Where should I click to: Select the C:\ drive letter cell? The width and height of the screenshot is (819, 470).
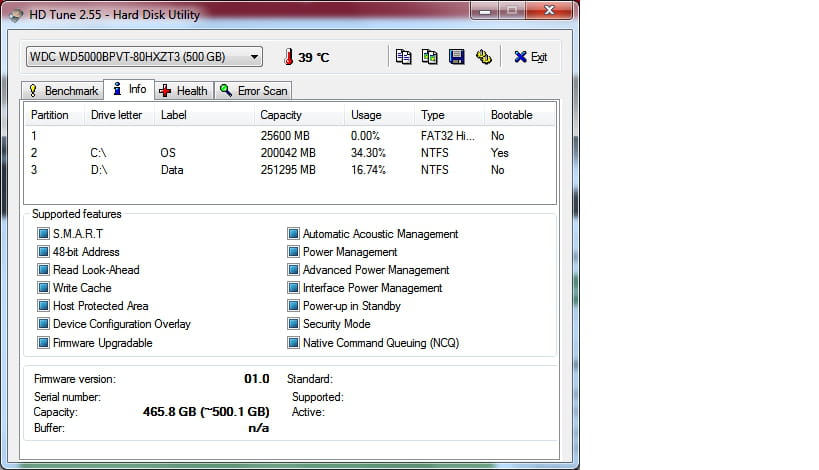point(98,152)
